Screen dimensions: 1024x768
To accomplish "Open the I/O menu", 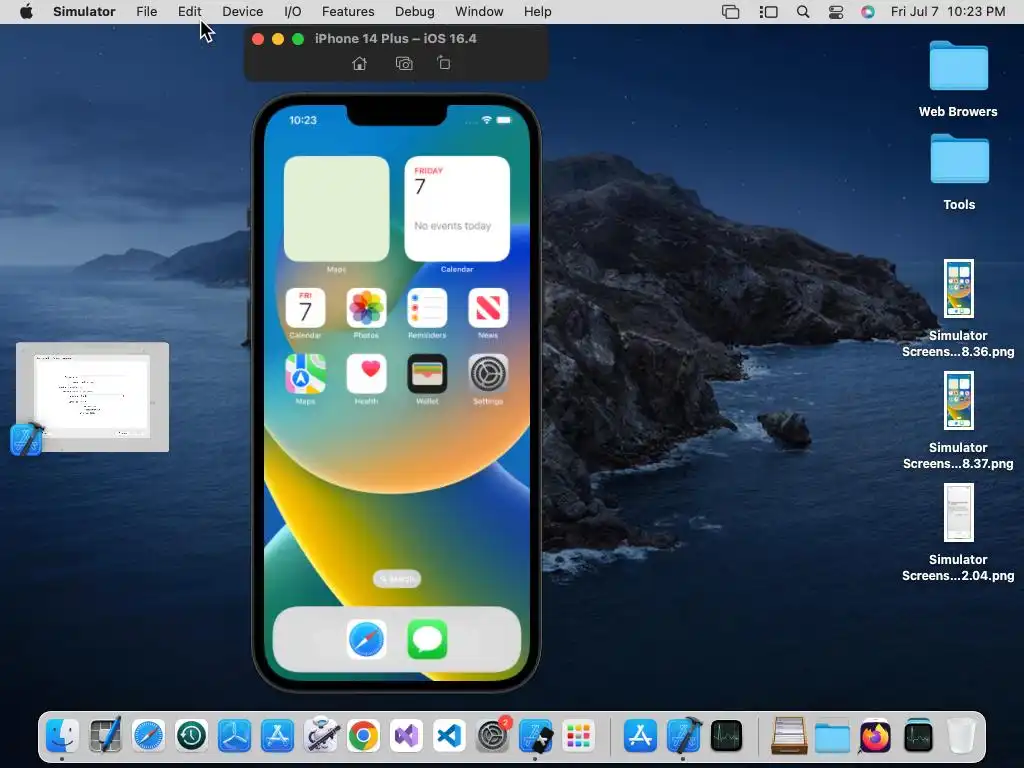I will click(293, 12).
